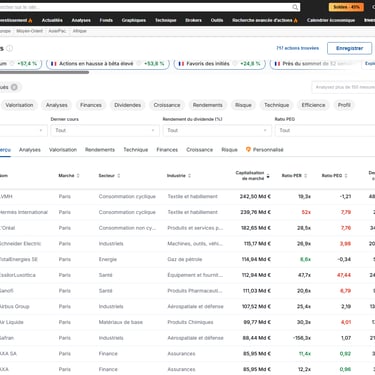Open the Graphiques menu in the navigation bar

[x=134, y=20]
